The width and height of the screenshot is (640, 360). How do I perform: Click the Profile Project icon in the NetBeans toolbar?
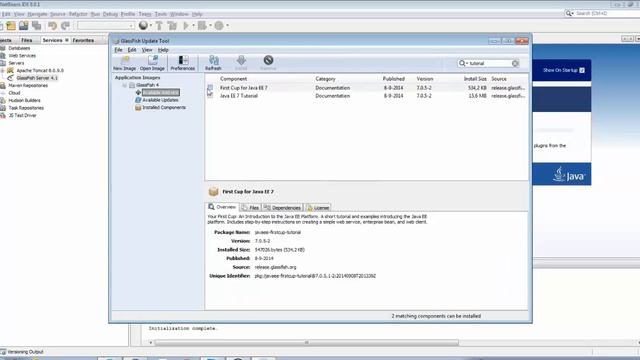pos(219,26)
